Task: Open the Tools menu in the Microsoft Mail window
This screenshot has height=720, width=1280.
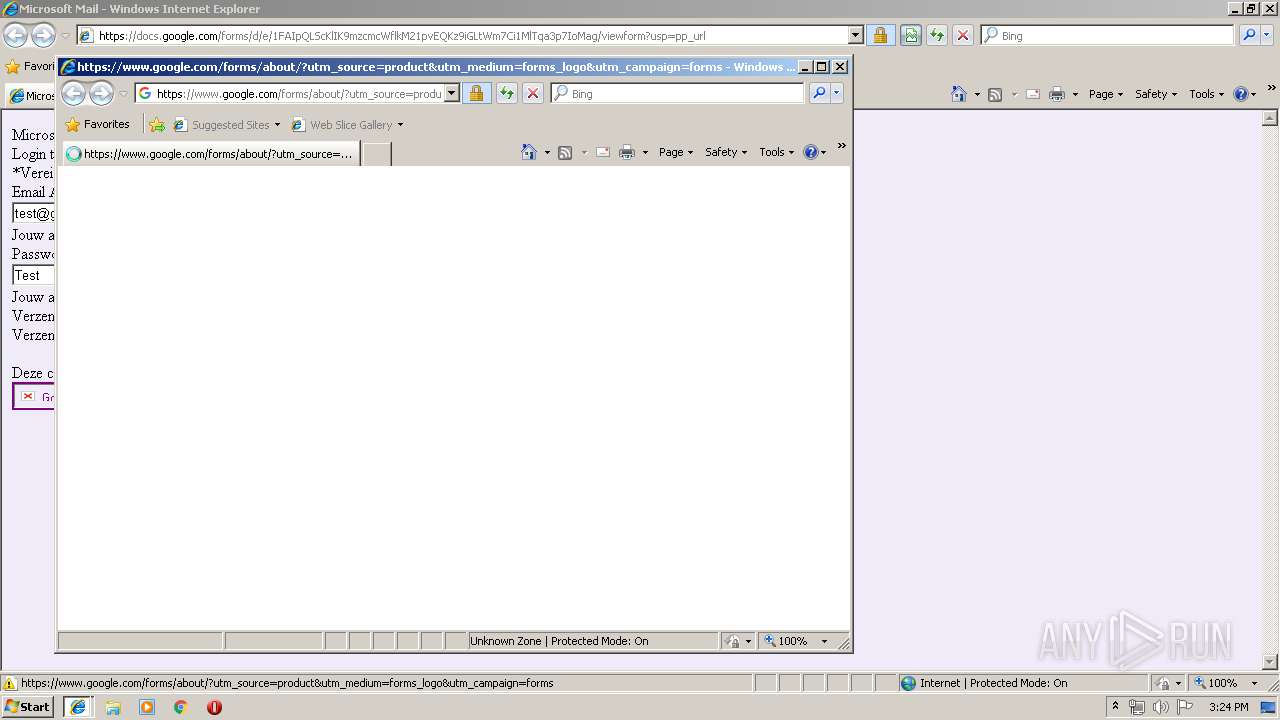Action: 1206,94
